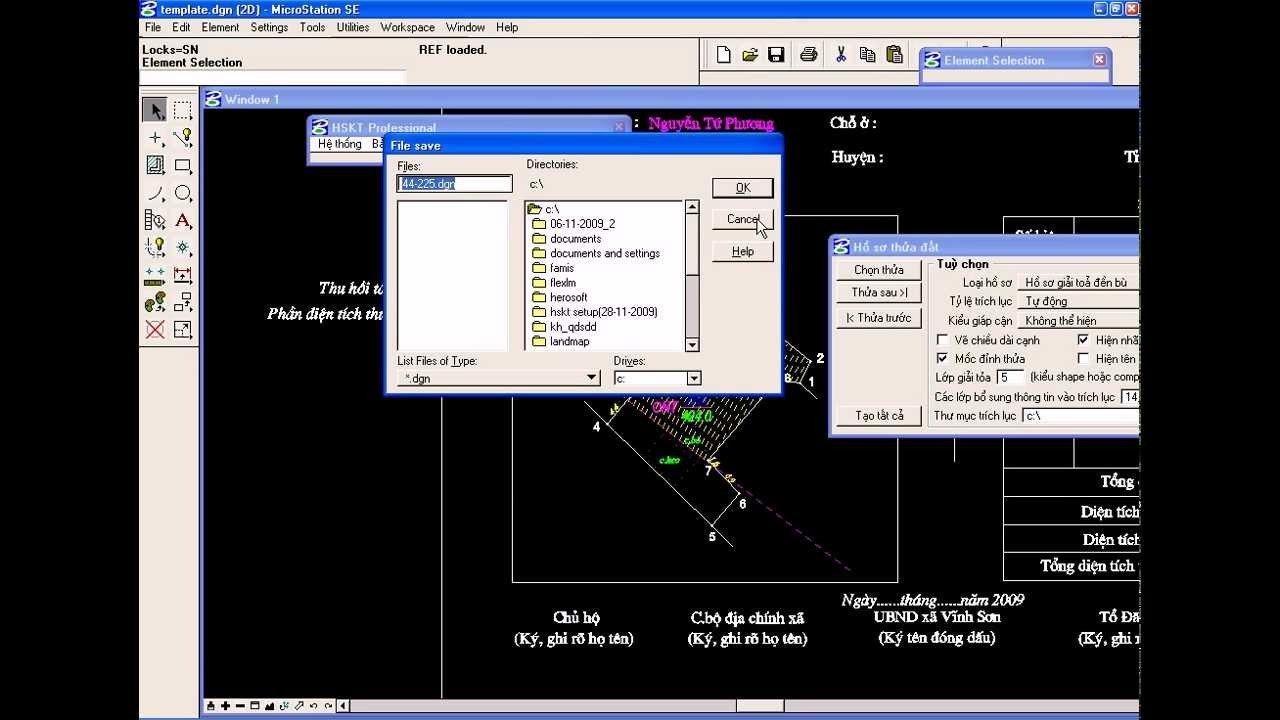Select the Element Selection arrow tool

click(x=155, y=110)
